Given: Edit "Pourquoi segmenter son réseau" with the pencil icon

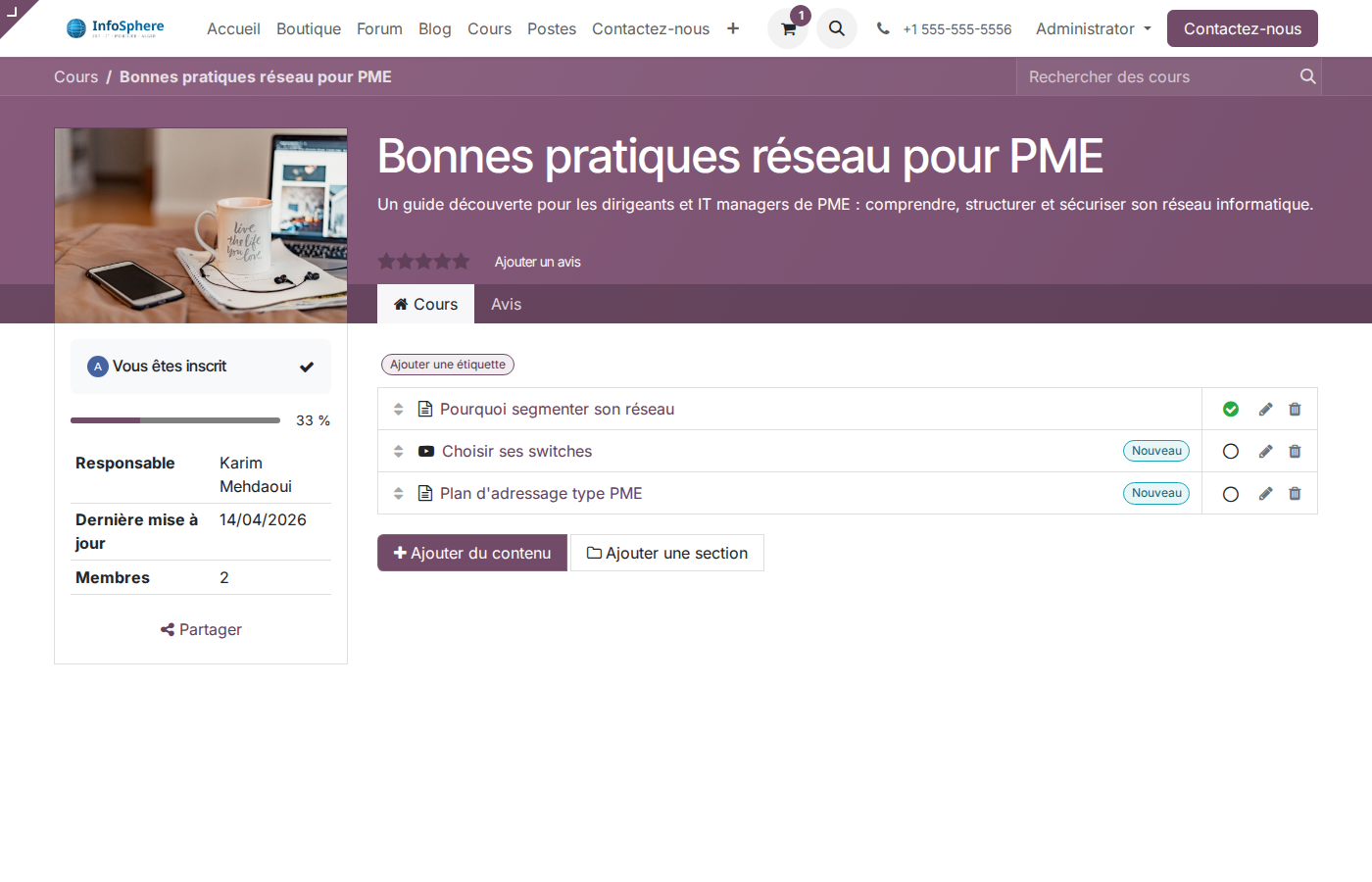Looking at the screenshot, I should 1265,409.
